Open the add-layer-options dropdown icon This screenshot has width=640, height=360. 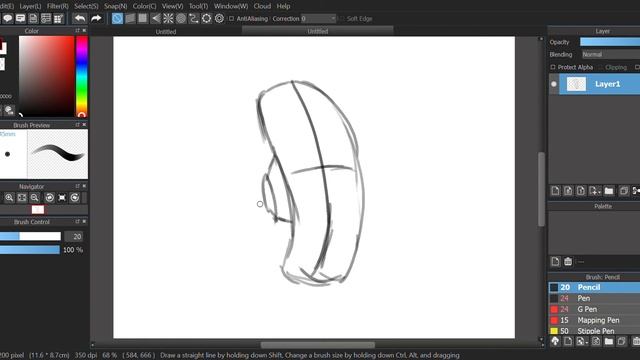595,191
